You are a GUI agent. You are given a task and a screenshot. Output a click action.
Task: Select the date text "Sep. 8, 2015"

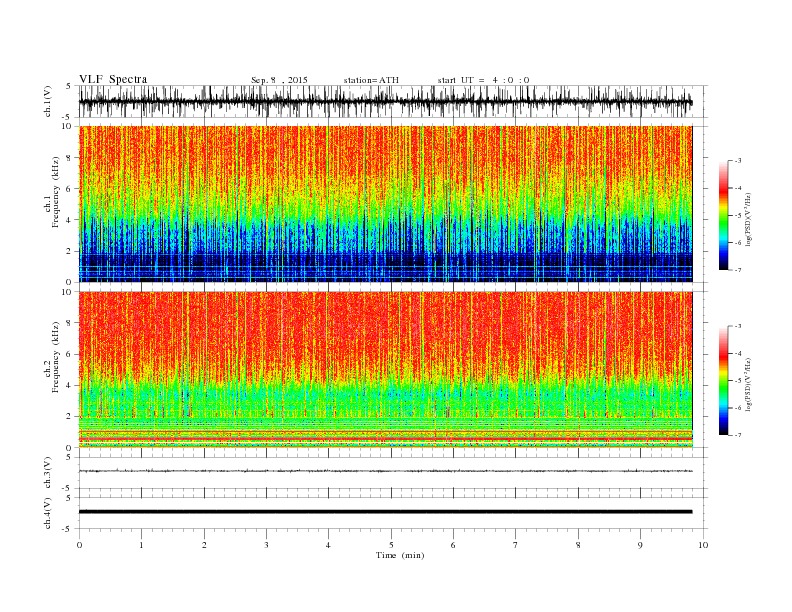click(x=279, y=80)
